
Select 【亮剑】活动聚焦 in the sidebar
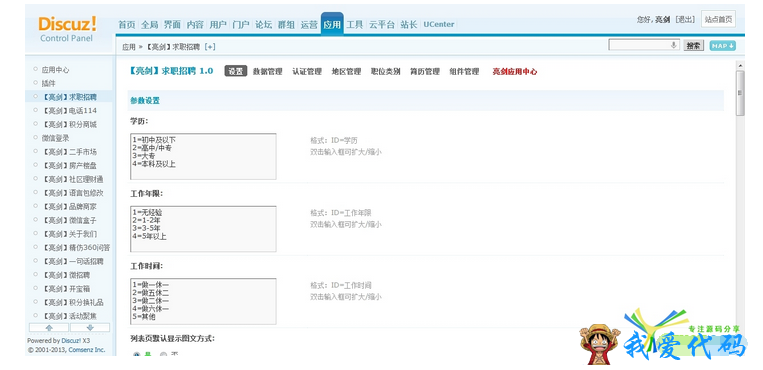pos(69,316)
